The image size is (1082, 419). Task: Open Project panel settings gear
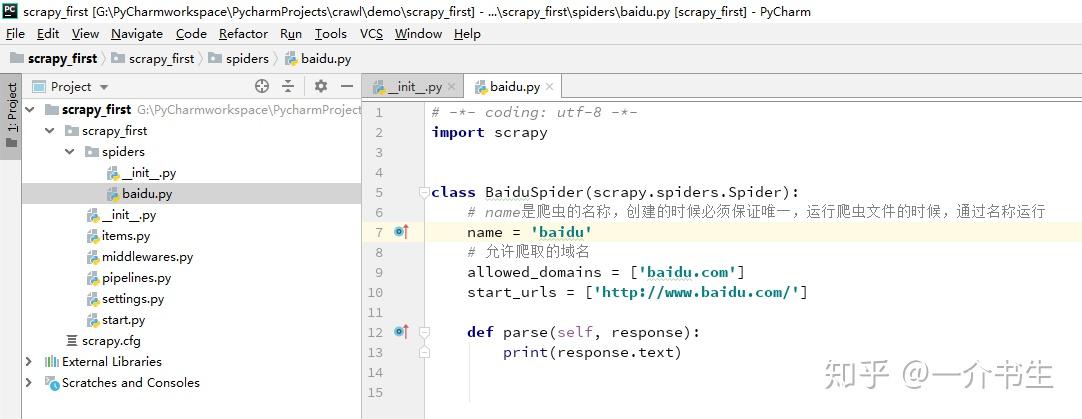pyautogui.click(x=321, y=86)
